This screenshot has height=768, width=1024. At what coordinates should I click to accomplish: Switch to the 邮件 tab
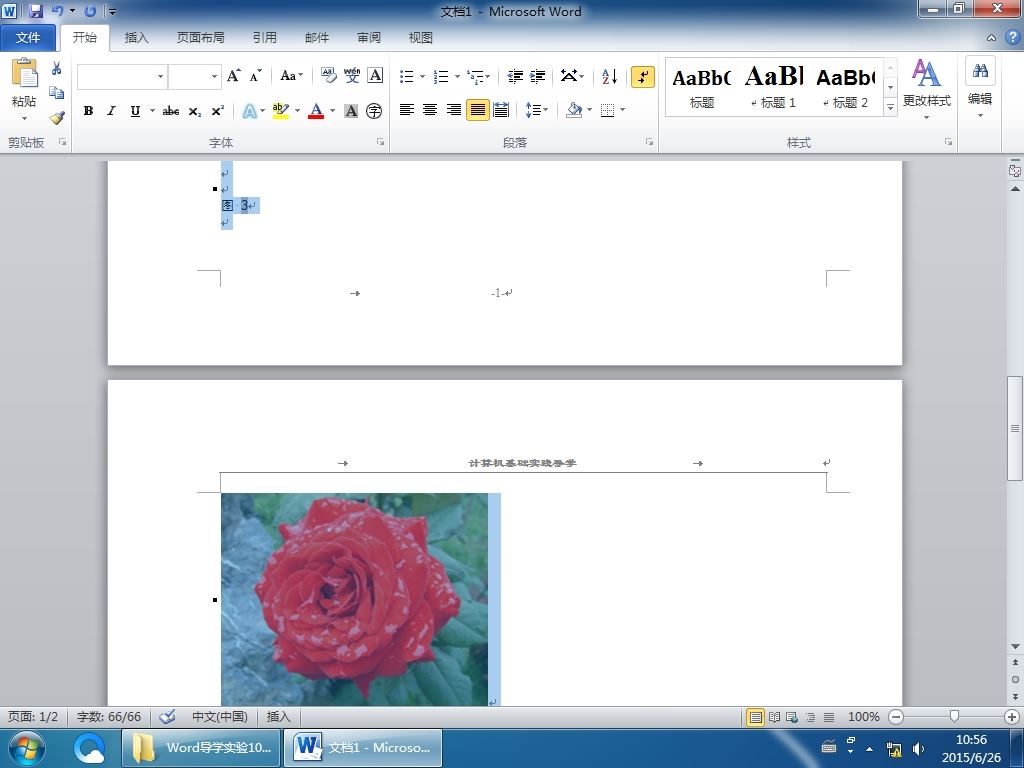point(317,38)
